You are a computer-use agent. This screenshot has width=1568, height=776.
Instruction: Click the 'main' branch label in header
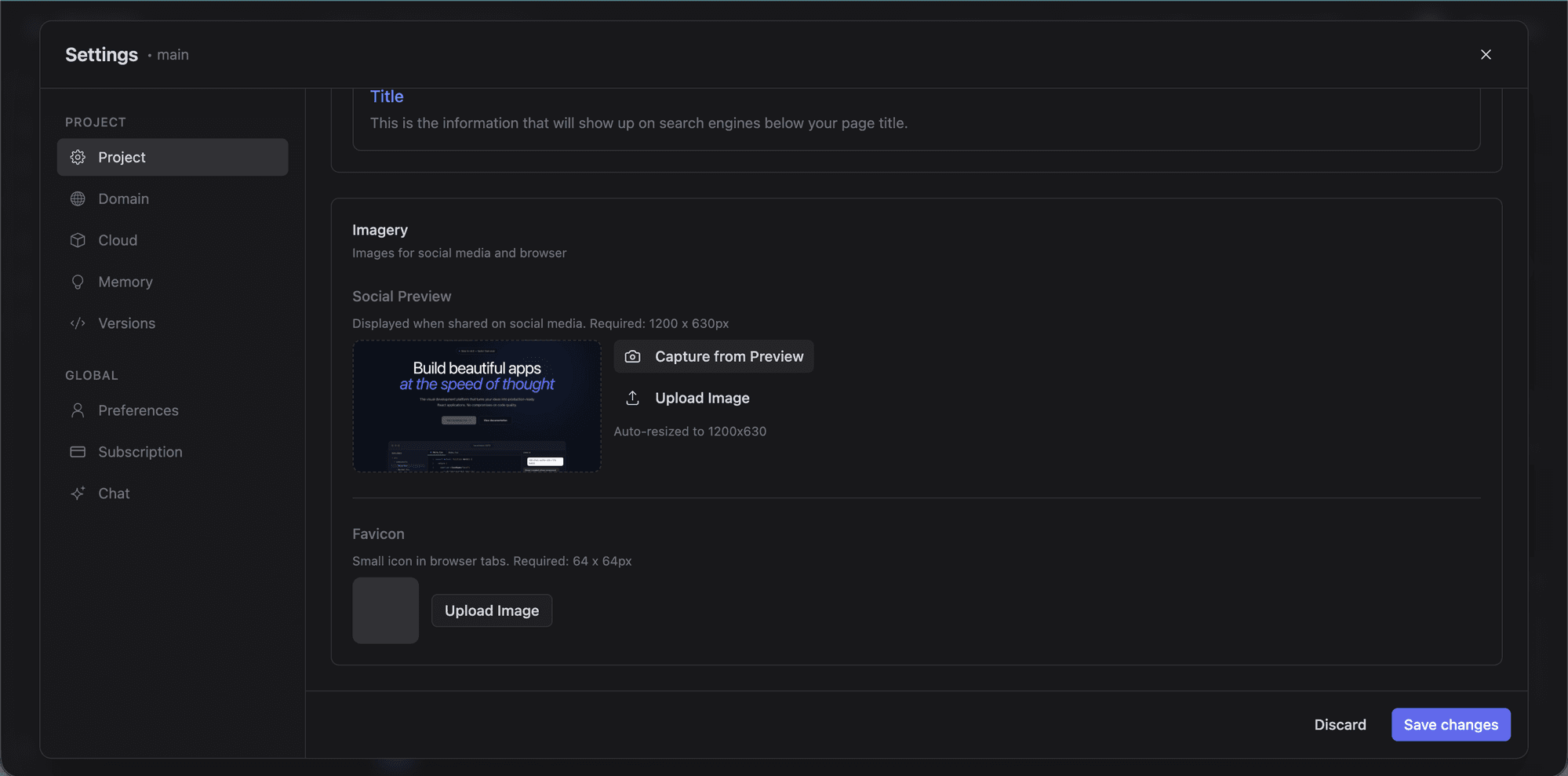(x=173, y=54)
